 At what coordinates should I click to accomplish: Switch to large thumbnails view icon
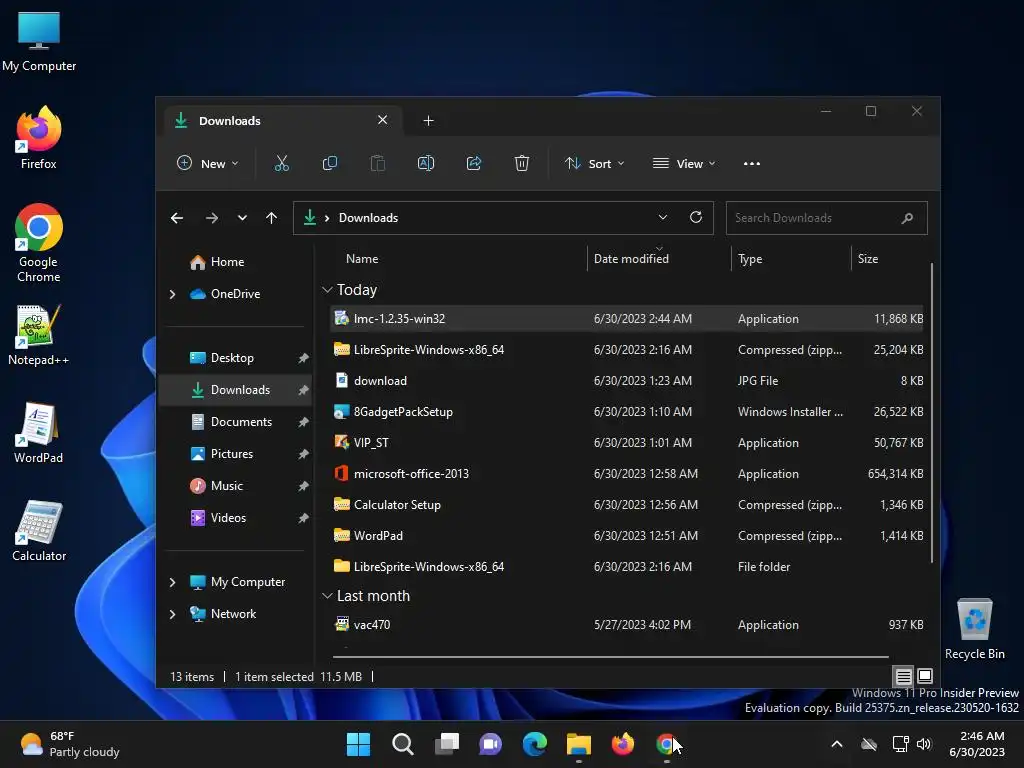[x=925, y=676]
